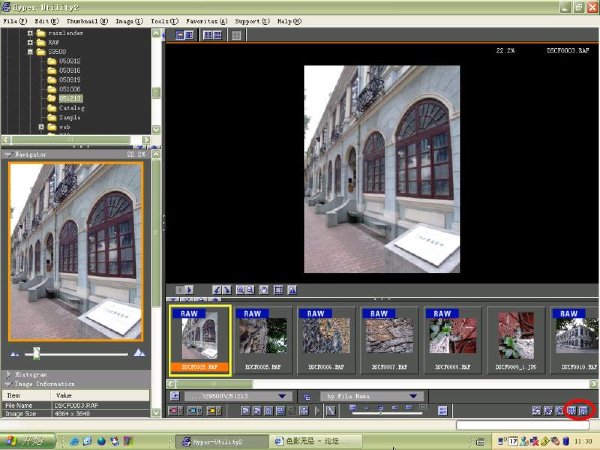Click the rightmost icon in the bottom toolbar

[583, 411]
